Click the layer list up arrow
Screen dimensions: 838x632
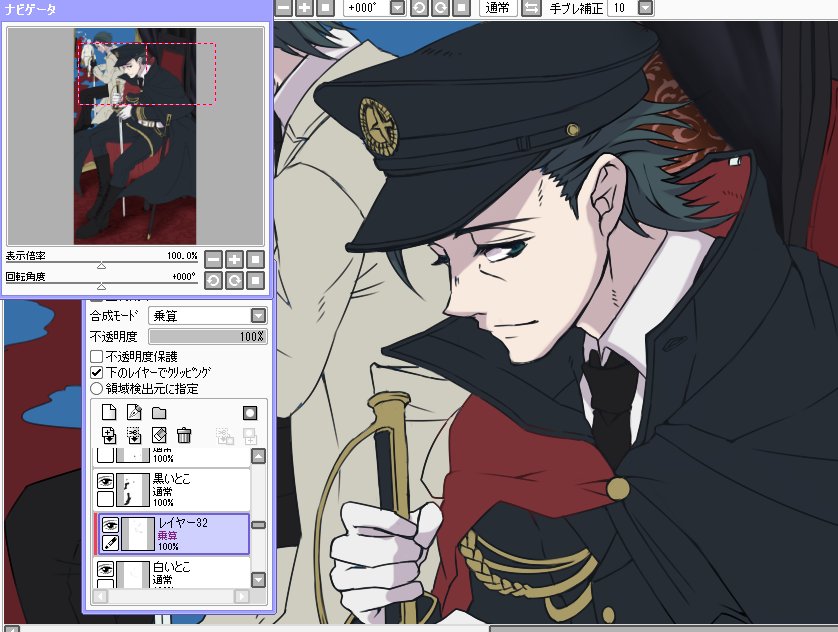coord(259,456)
